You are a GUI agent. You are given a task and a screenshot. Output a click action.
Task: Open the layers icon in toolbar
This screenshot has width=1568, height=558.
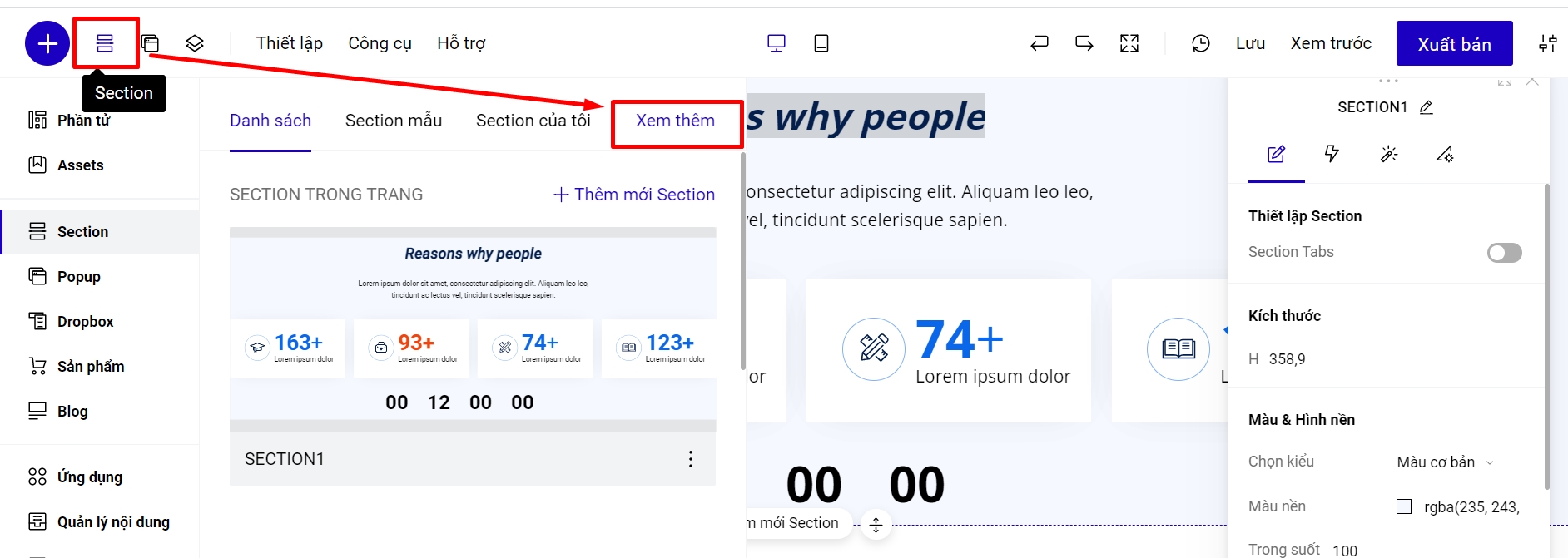point(195,43)
